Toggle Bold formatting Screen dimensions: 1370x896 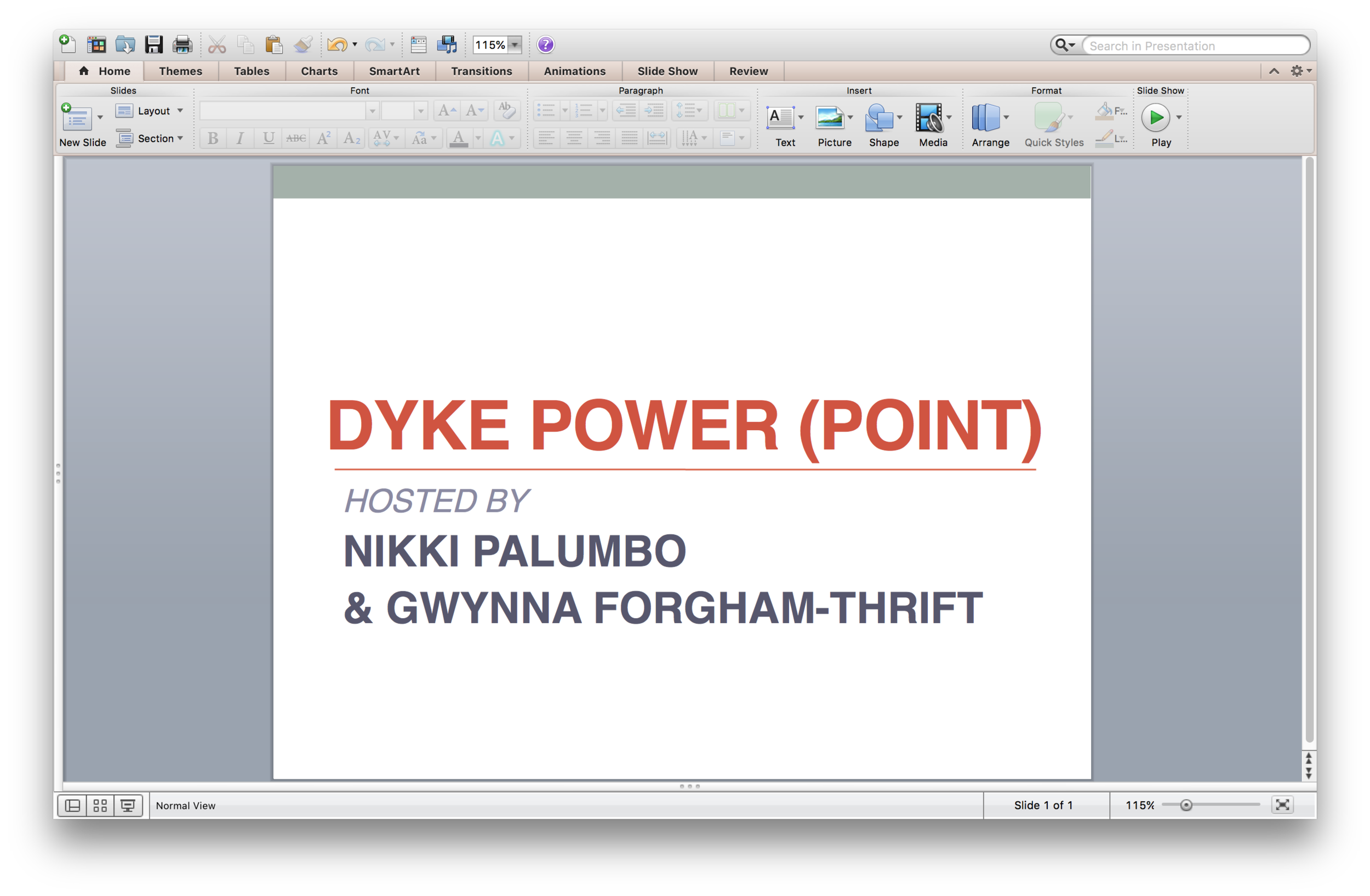pos(213,138)
